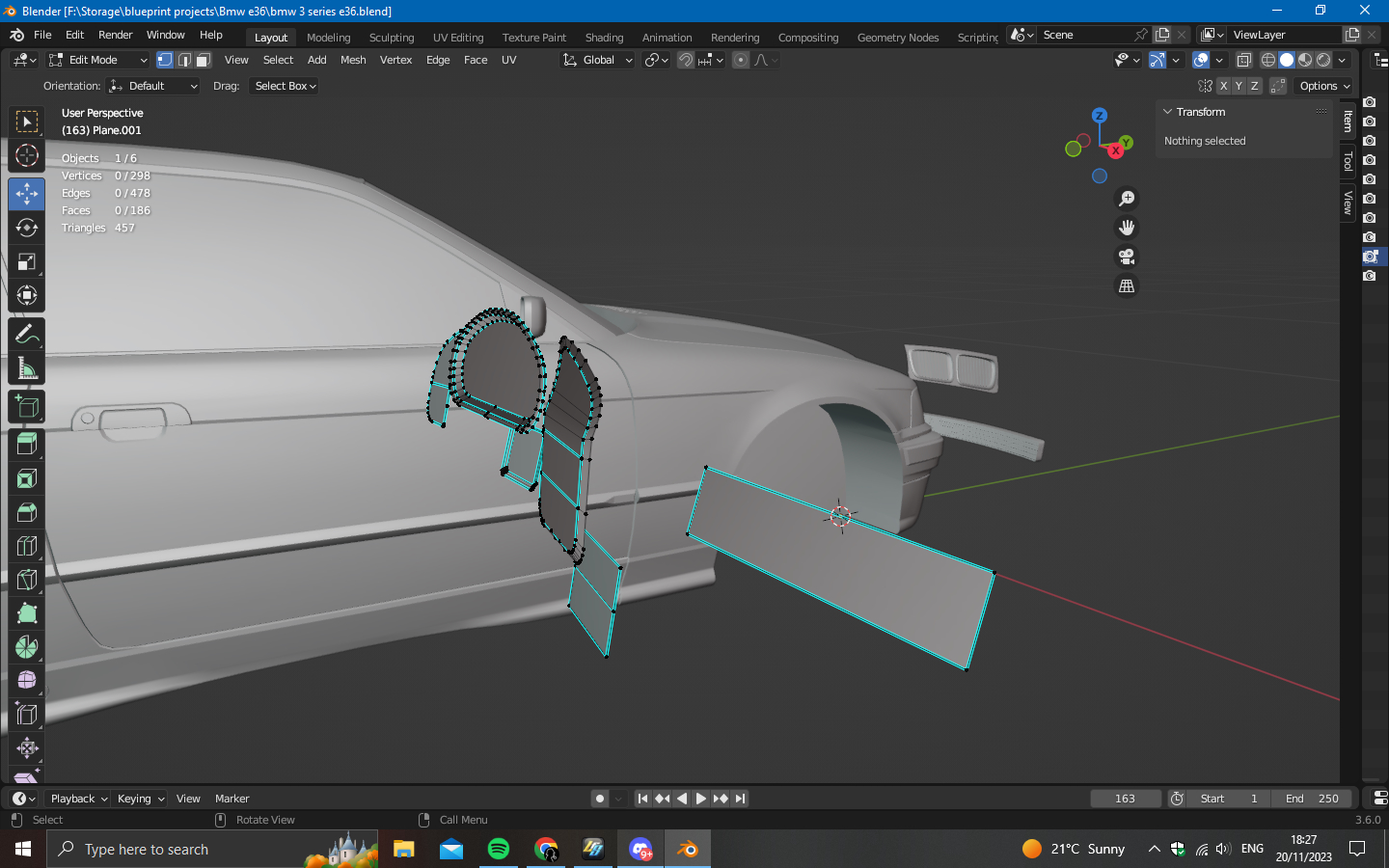Activate the Rotate tool

click(x=27, y=228)
